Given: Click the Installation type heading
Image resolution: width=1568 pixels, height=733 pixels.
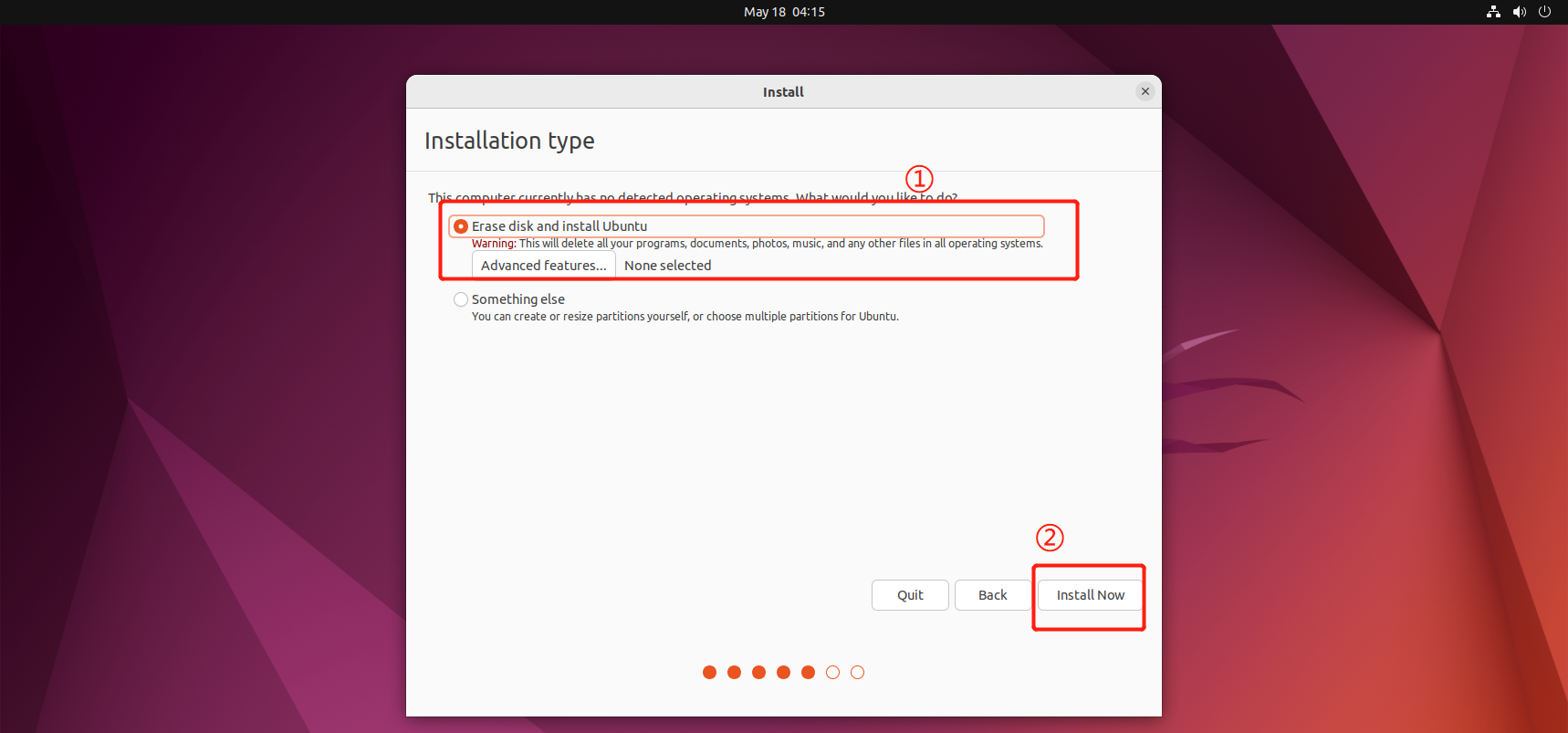Looking at the screenshot, I should pyautogui.click(x=509, y=141).
